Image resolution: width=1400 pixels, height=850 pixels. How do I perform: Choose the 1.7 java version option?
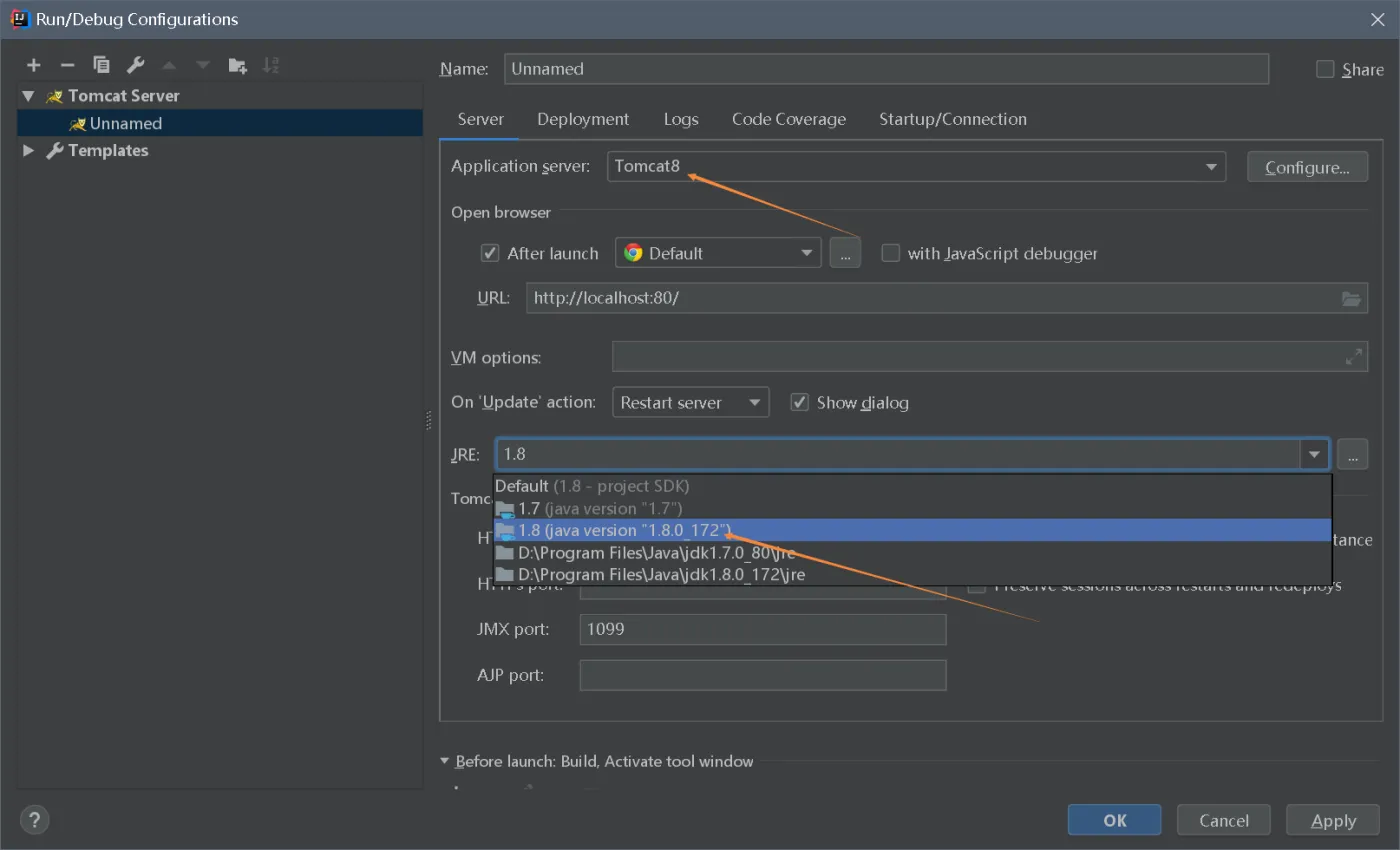click(x=913, y=508)
